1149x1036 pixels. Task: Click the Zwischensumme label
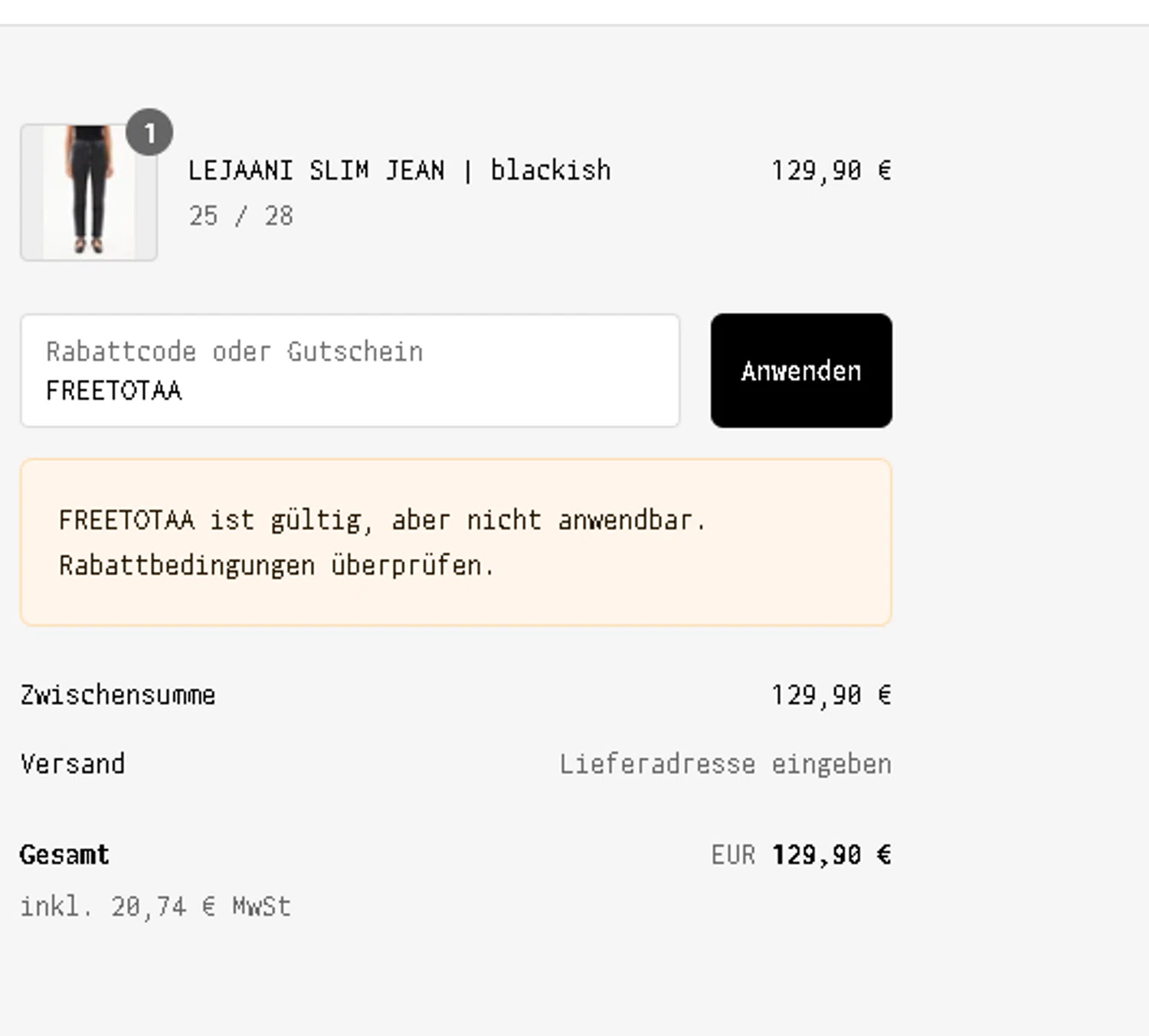118,695
